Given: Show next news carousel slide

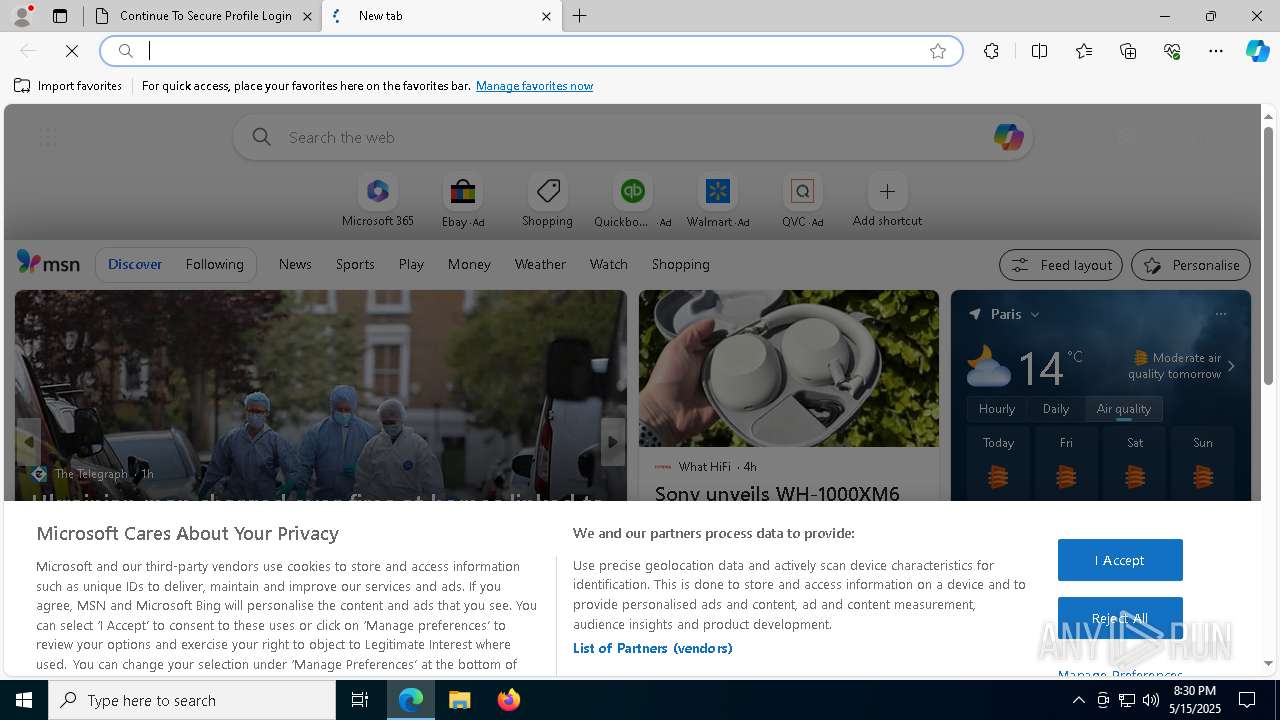Looking at the screenshot, I should [x=613, y=442].
